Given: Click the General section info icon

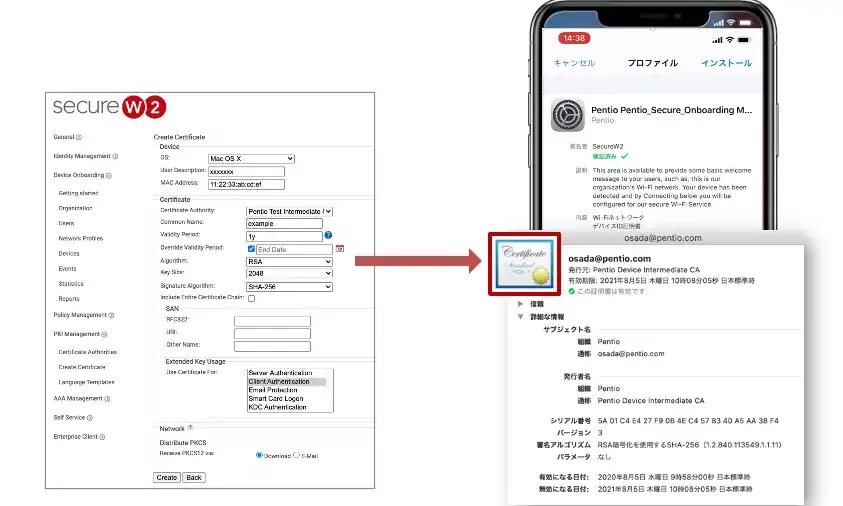Looking at the screenshot, I should click(x=79, y=137).
